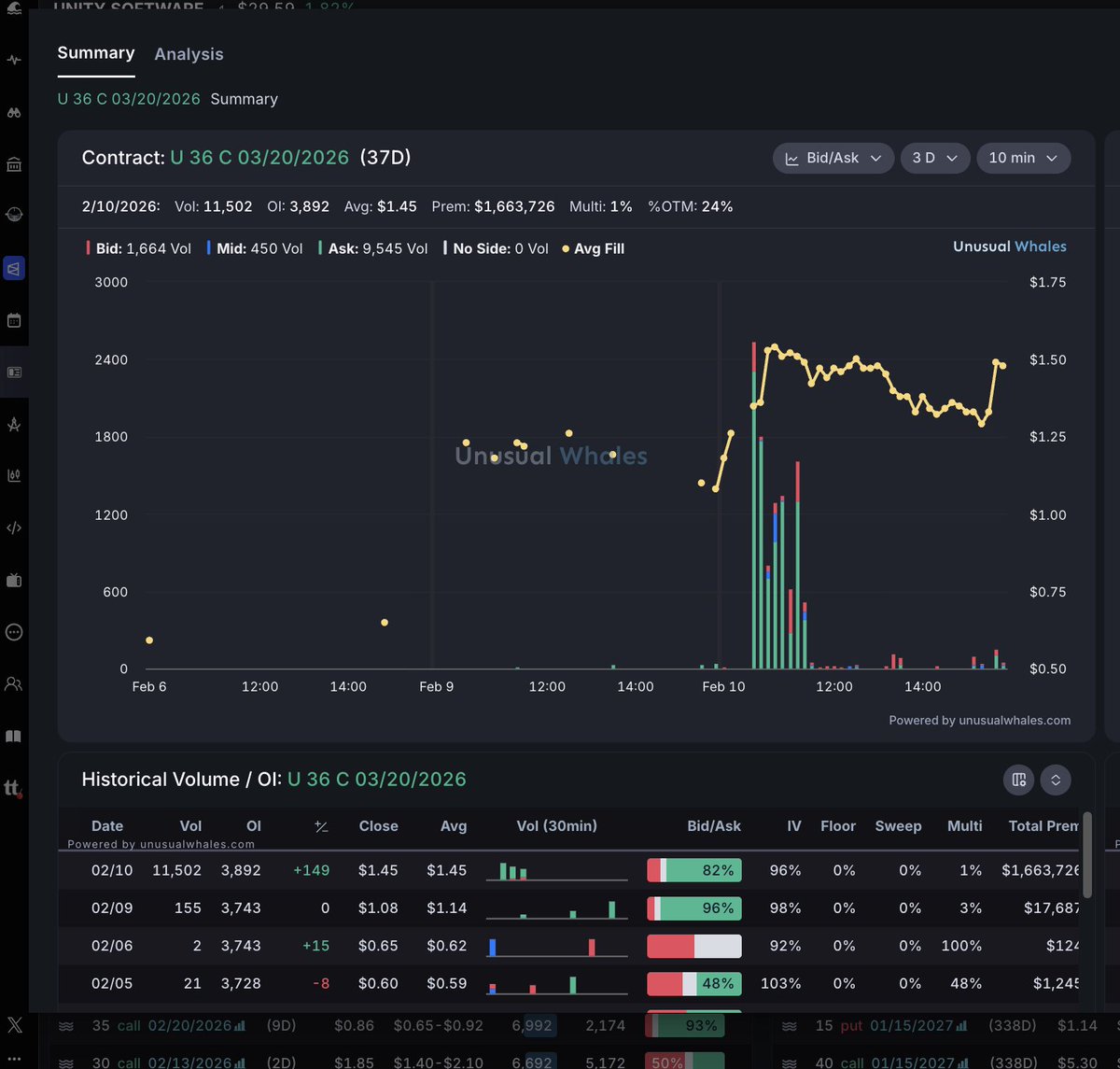Click the $1,663,726 total premium cell
1120x1069 pixels.
[1041, 870]
